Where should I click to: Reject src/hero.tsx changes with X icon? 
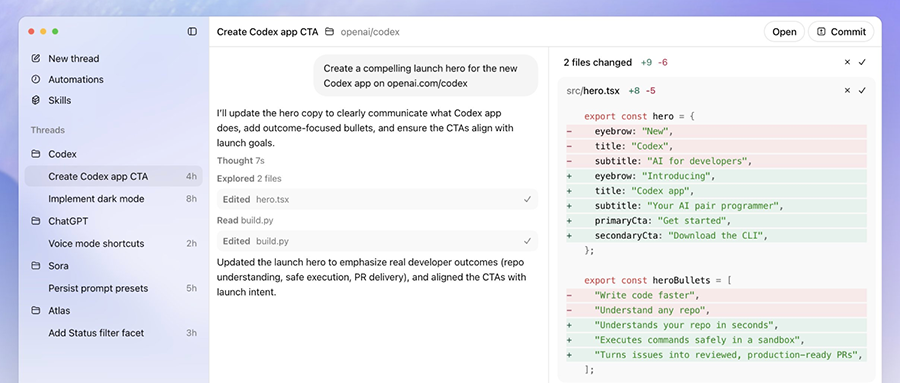tap(847, 90)
